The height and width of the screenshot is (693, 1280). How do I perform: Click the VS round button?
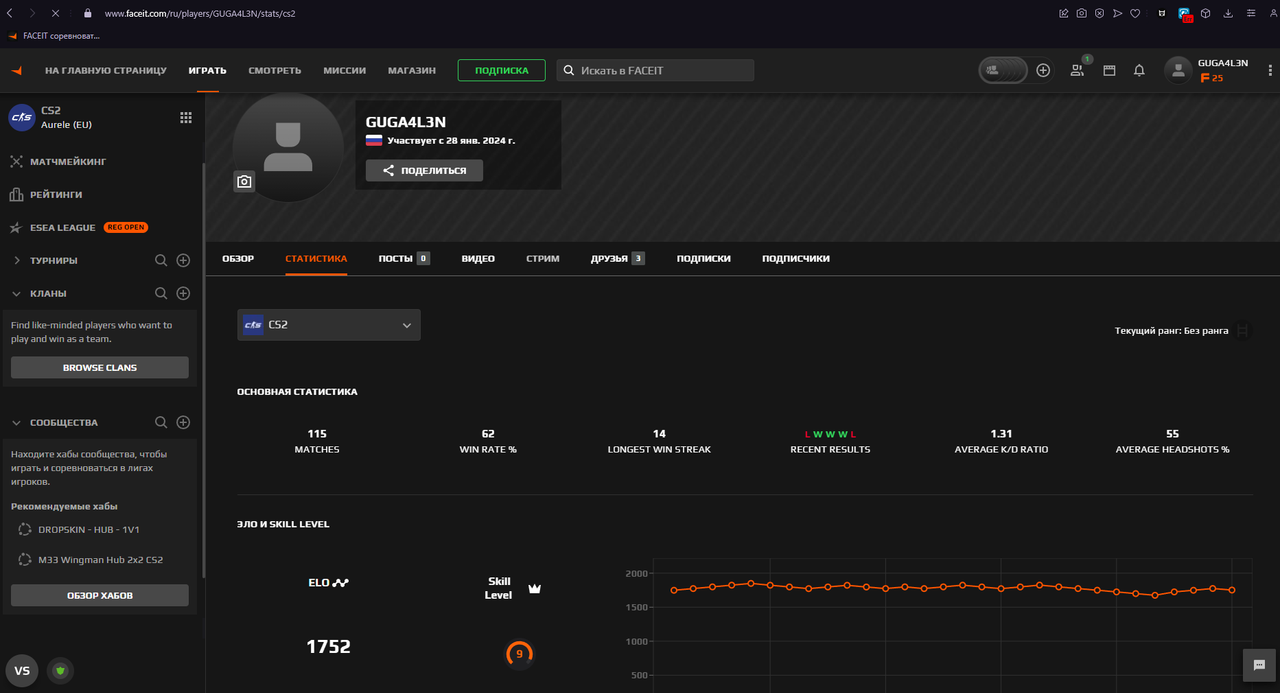pos(22,671)
